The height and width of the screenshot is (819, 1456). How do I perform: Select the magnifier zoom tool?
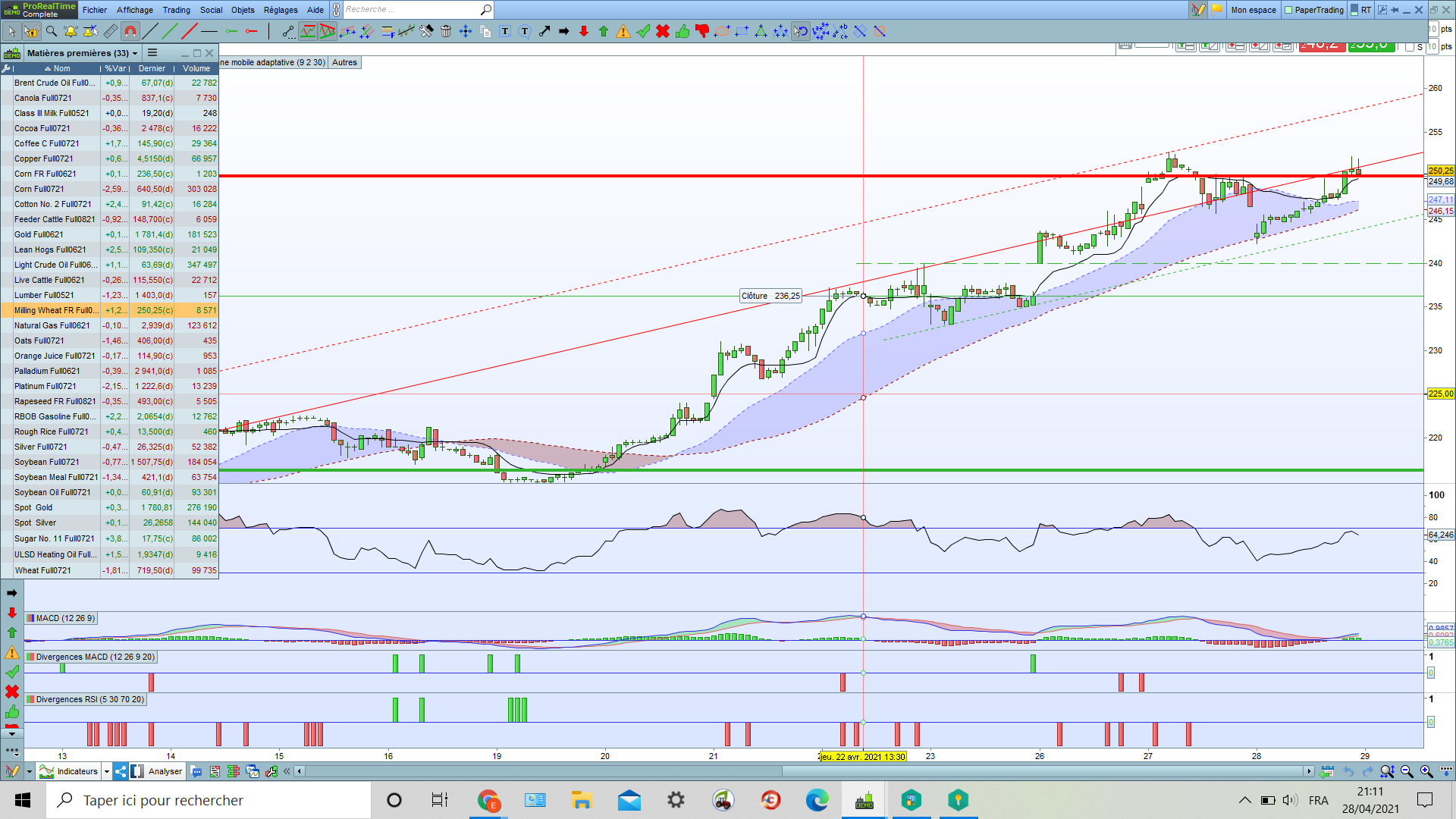point(52,31)
